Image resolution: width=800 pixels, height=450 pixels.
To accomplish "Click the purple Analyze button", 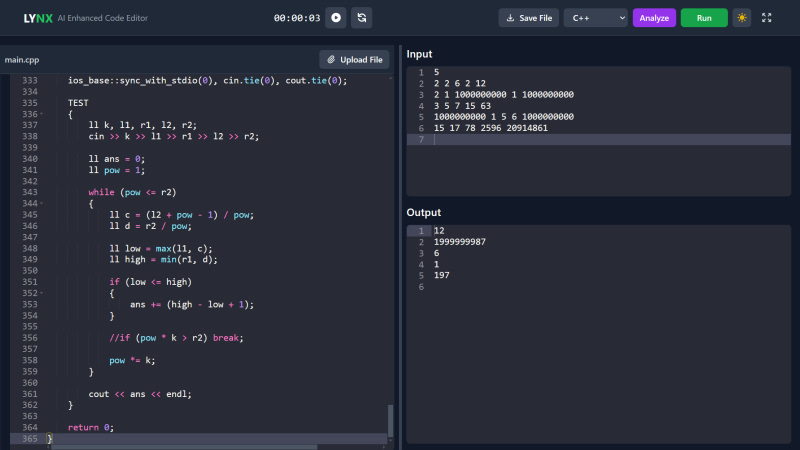I will click(654, 18).
